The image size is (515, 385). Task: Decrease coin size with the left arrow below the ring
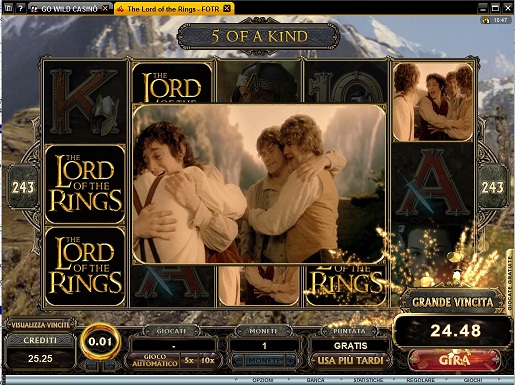point(92,365)
